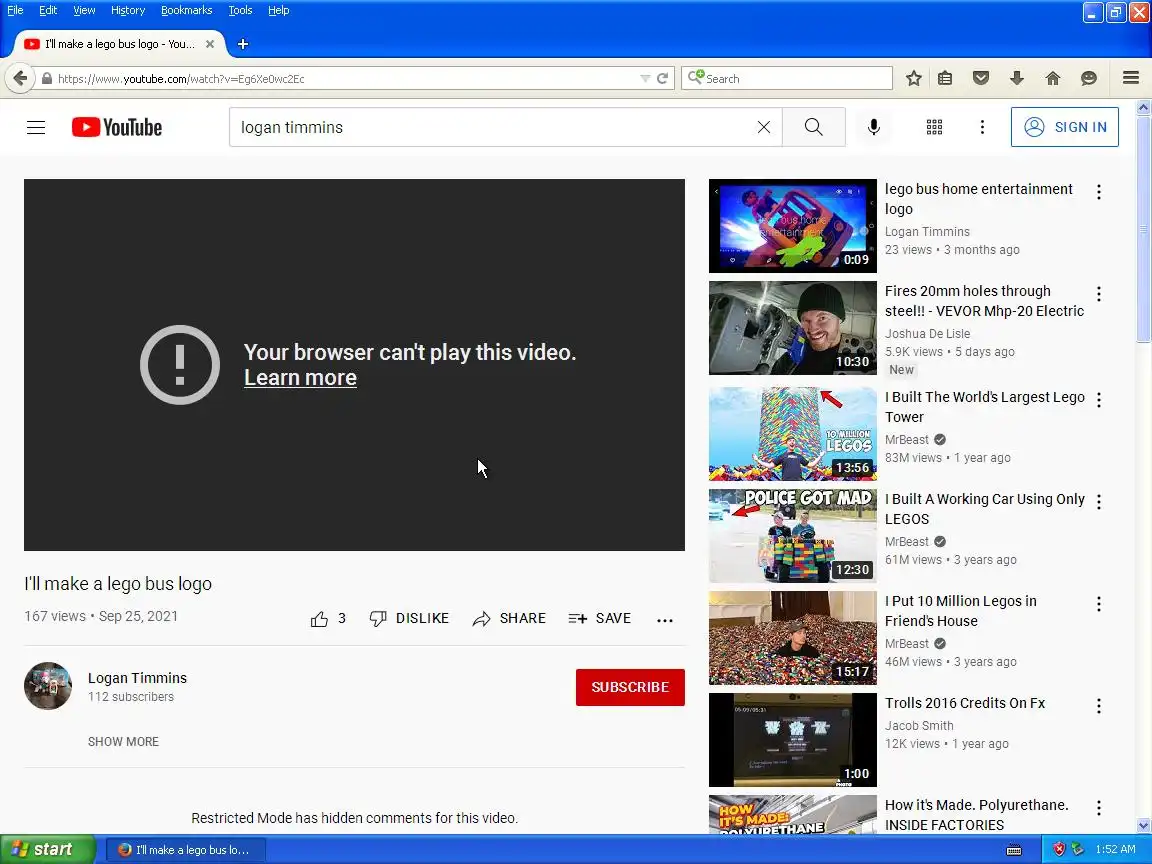
Task: Share the video using SHARE
Action: point(509,619)
